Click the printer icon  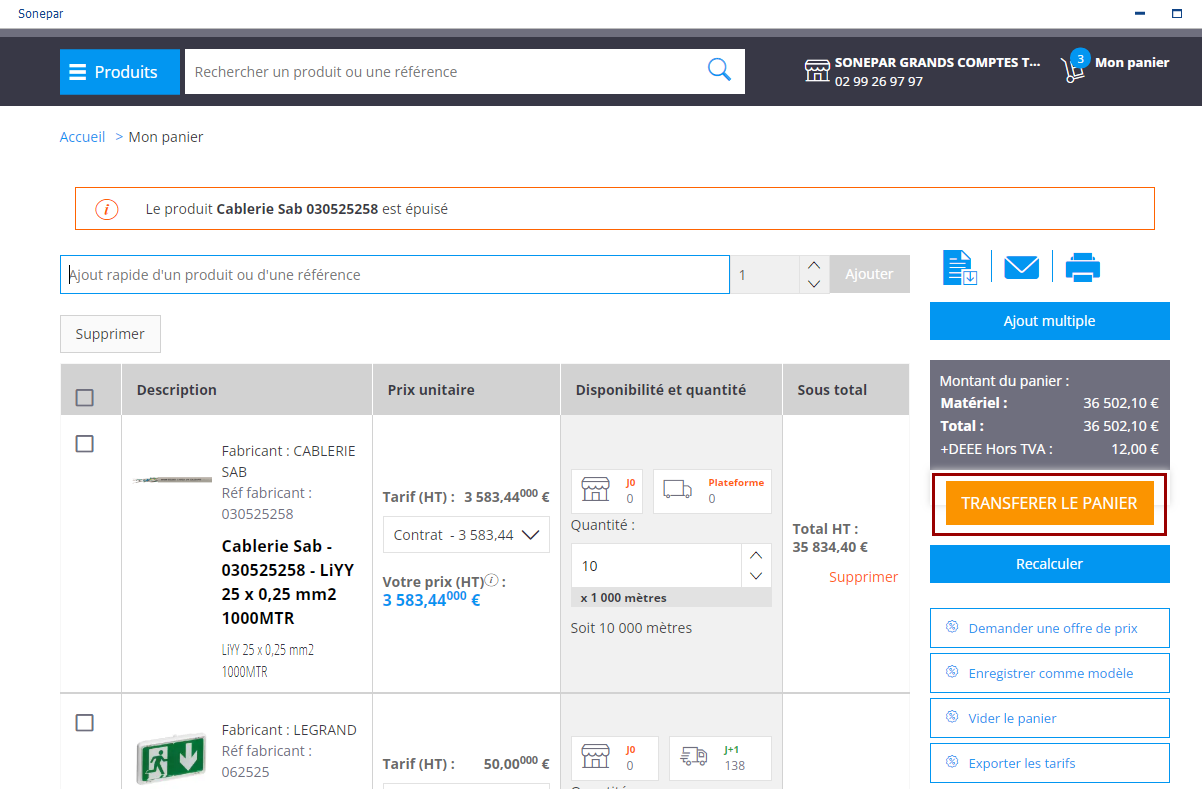pyautogui.click(x=1083, y=267)
